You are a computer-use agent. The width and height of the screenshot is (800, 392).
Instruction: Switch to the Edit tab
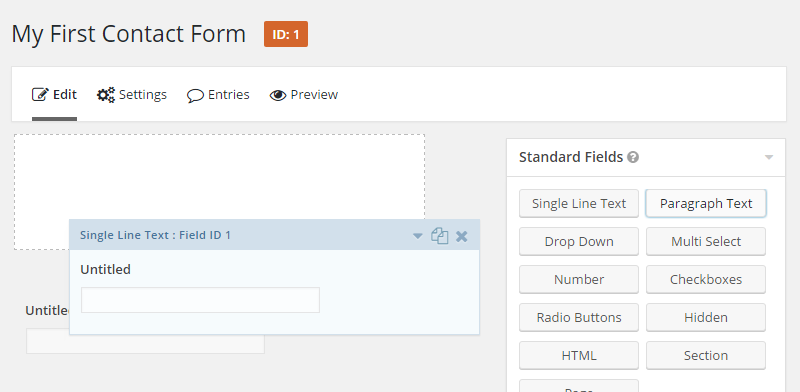pos(55,95)
